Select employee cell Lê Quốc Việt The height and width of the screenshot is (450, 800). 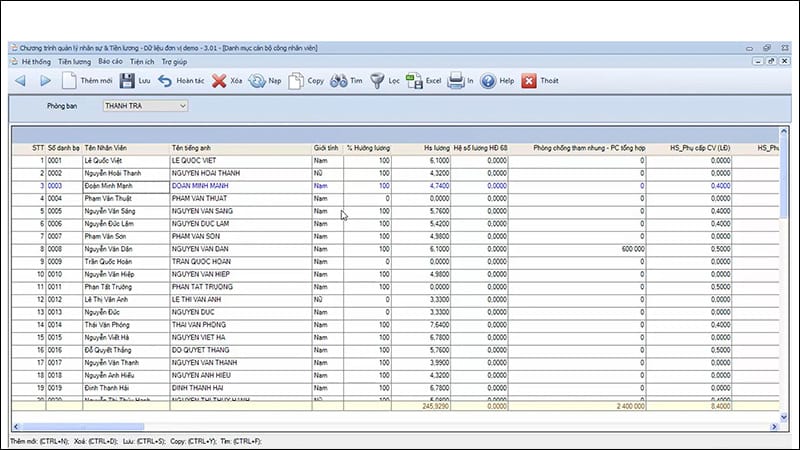(x=126, y=160)
